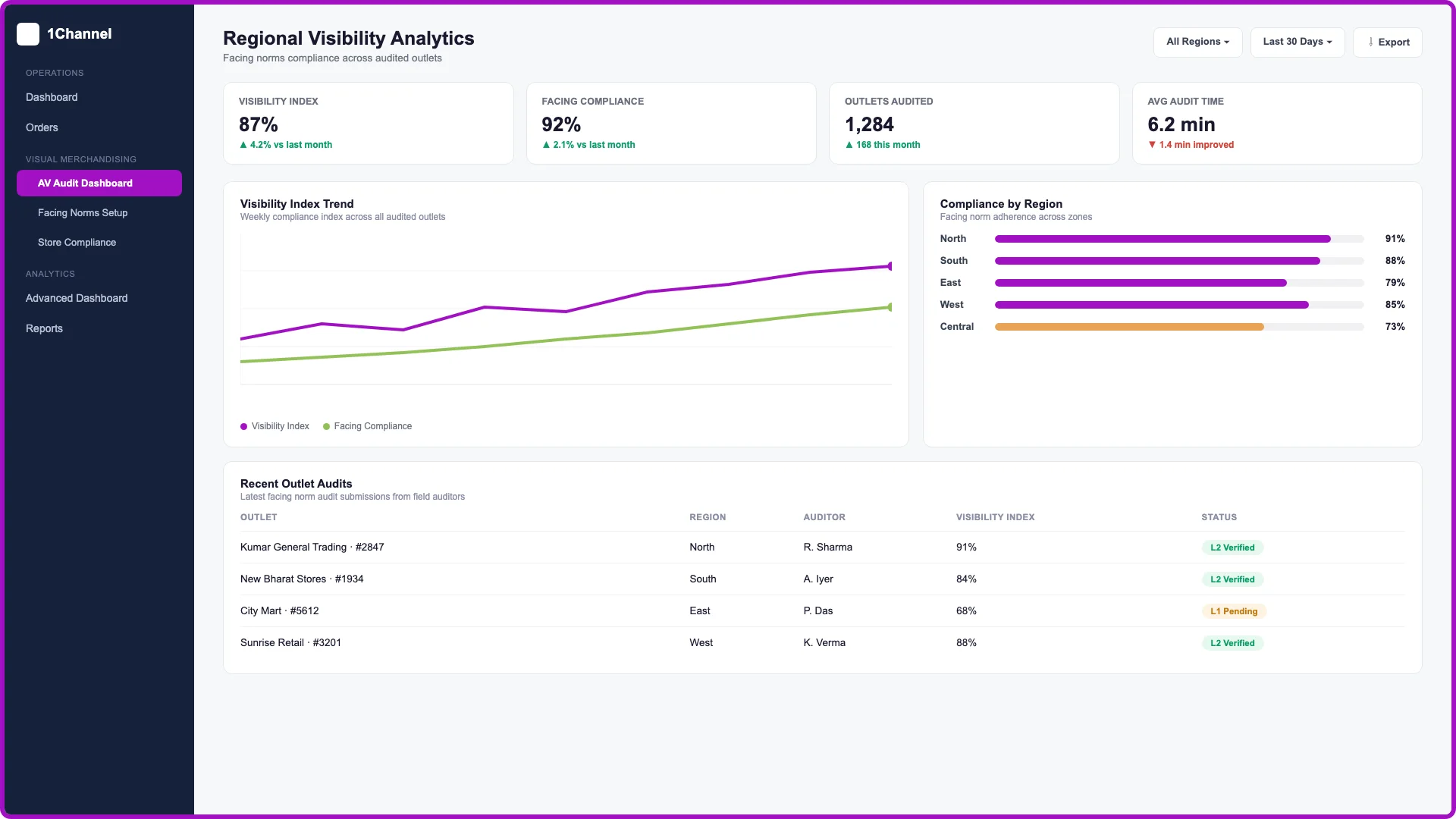The width and height of the screenshot is (1456, 819).
Task: Expand the All Regions dropdown
Action: point(1197,42)
